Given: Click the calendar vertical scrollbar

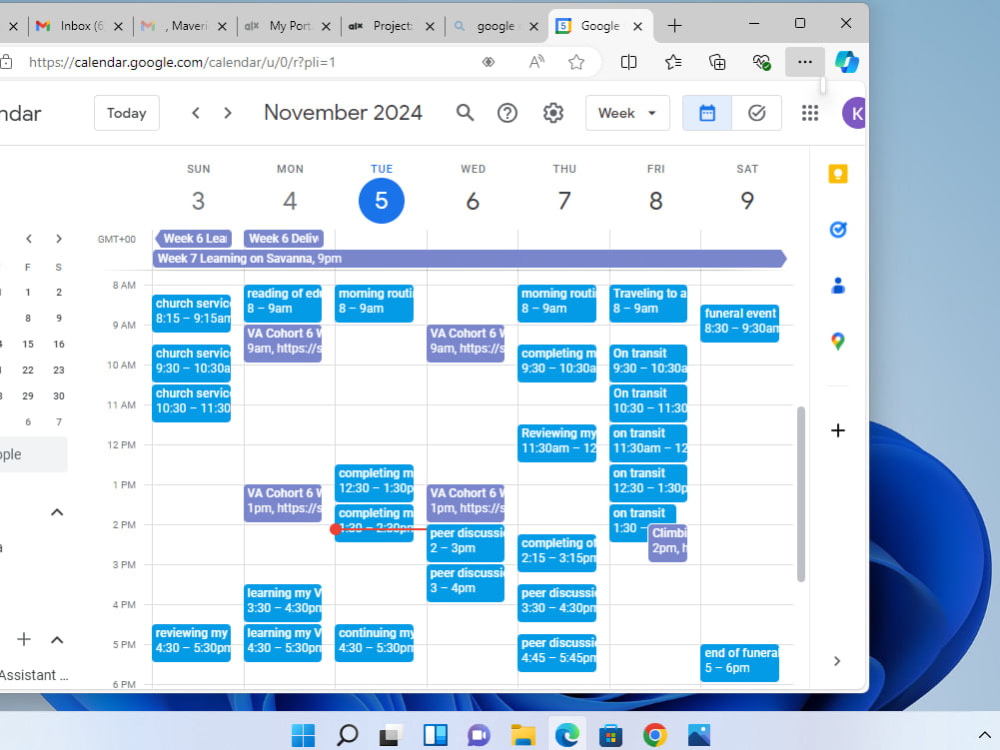Looking at the screenshot, I should pos(801,494).
